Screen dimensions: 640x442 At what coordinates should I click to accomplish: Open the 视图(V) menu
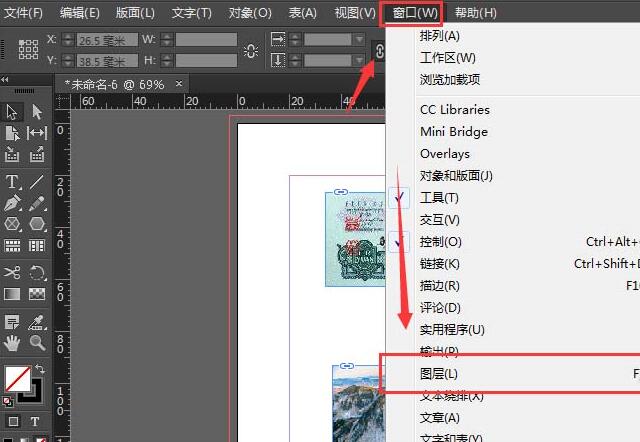tap(355, 13)
